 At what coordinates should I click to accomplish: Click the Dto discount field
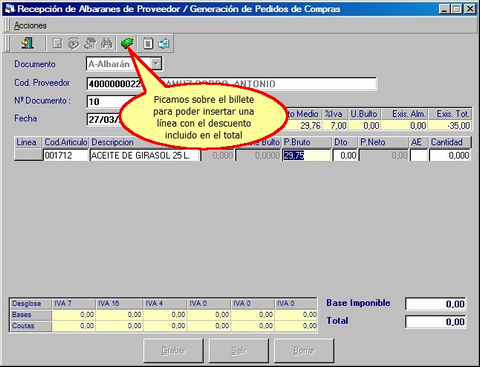pyautogui.click(x=345, y=155)
